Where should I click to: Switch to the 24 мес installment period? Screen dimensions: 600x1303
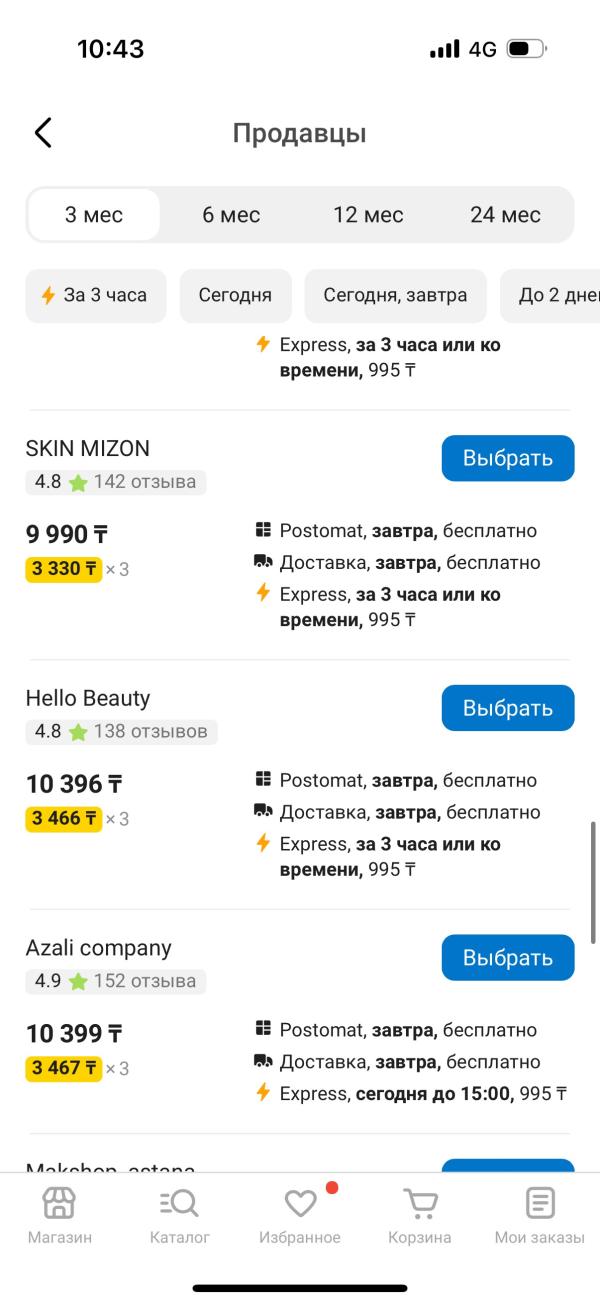505,214
